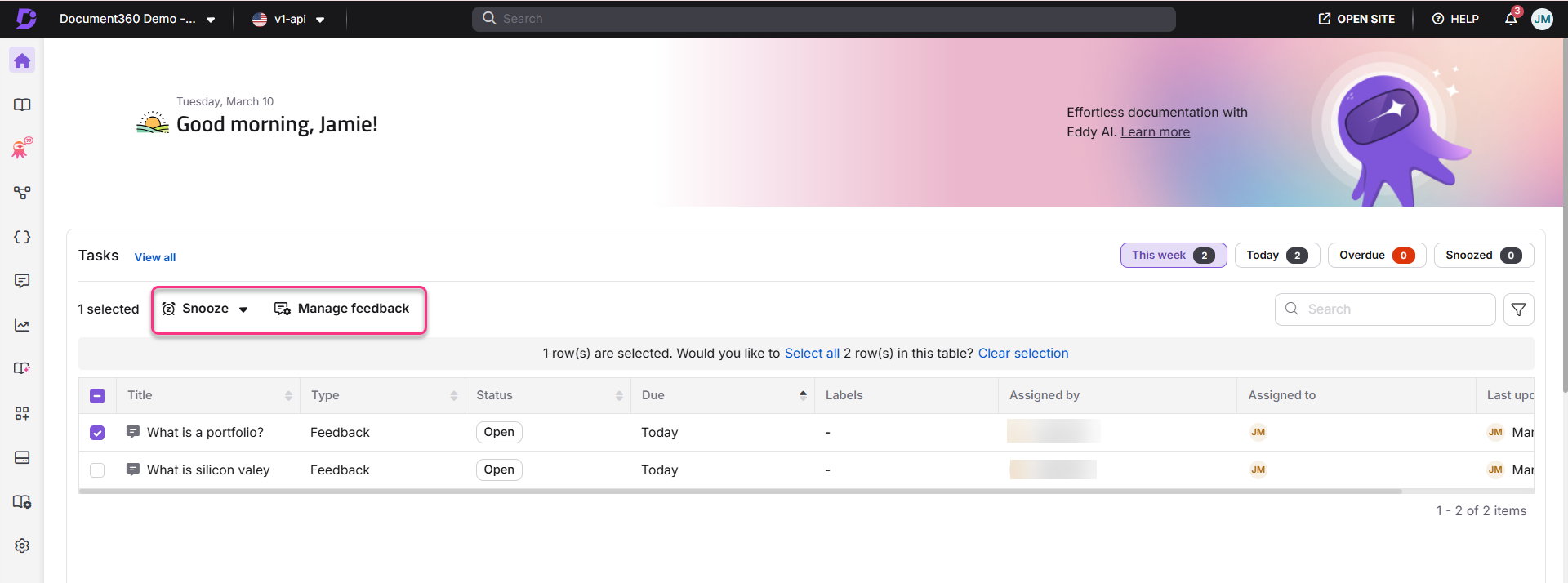Open the Home dashboard icon in sidebar
The width and height of the screenshot is (1568, 583).
click(22, 60)
